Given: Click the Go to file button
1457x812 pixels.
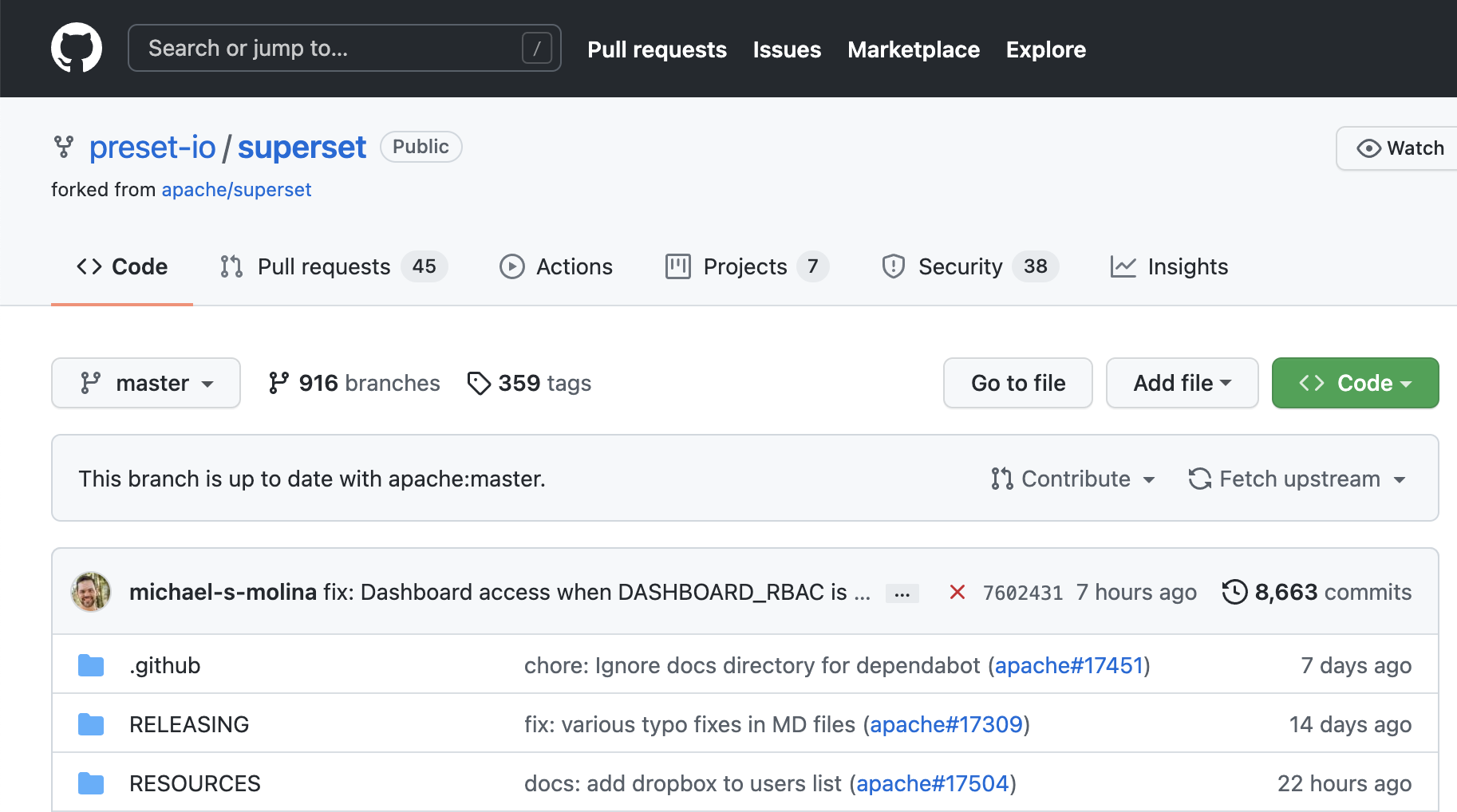Looking at the screenshot, I should coord(1017,383).
